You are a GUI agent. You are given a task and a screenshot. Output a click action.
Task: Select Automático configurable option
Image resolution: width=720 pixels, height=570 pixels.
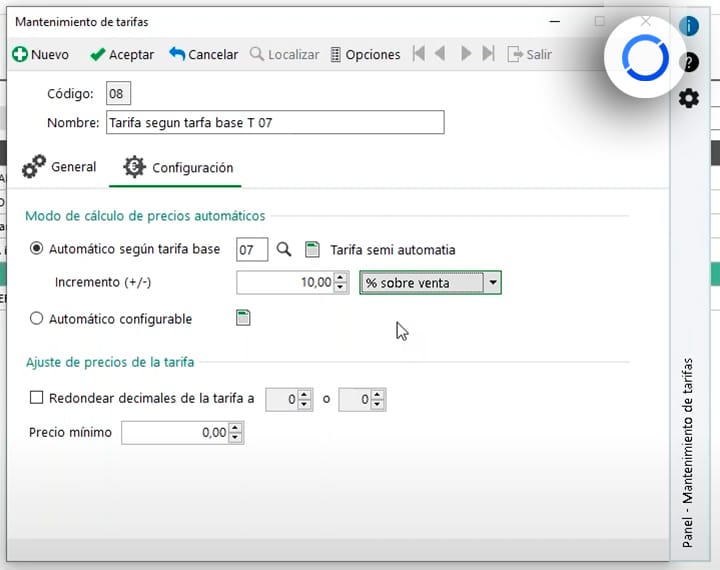[x=36, y=318]
